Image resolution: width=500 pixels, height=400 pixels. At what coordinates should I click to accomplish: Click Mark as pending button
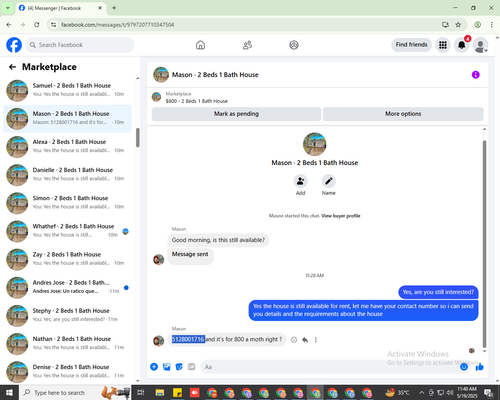tap(236, 114)
